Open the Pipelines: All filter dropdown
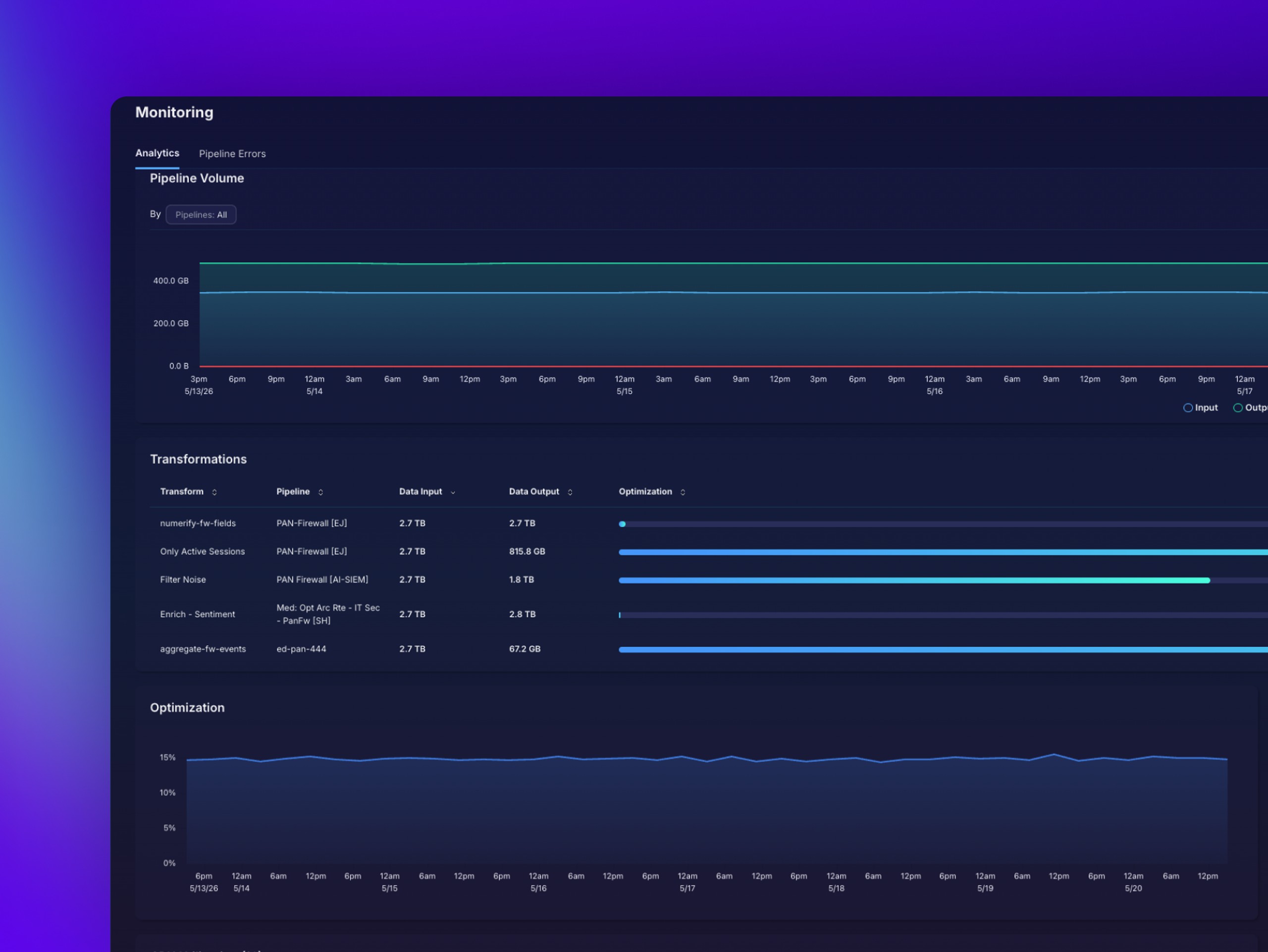 pos(201,215)
